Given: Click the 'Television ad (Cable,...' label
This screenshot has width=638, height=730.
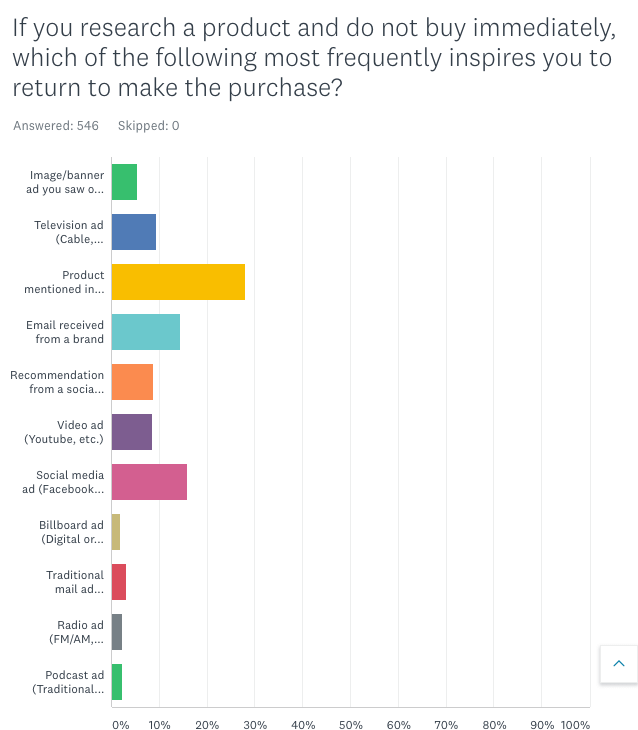Looking at the screenshot, I should [68, 232].
